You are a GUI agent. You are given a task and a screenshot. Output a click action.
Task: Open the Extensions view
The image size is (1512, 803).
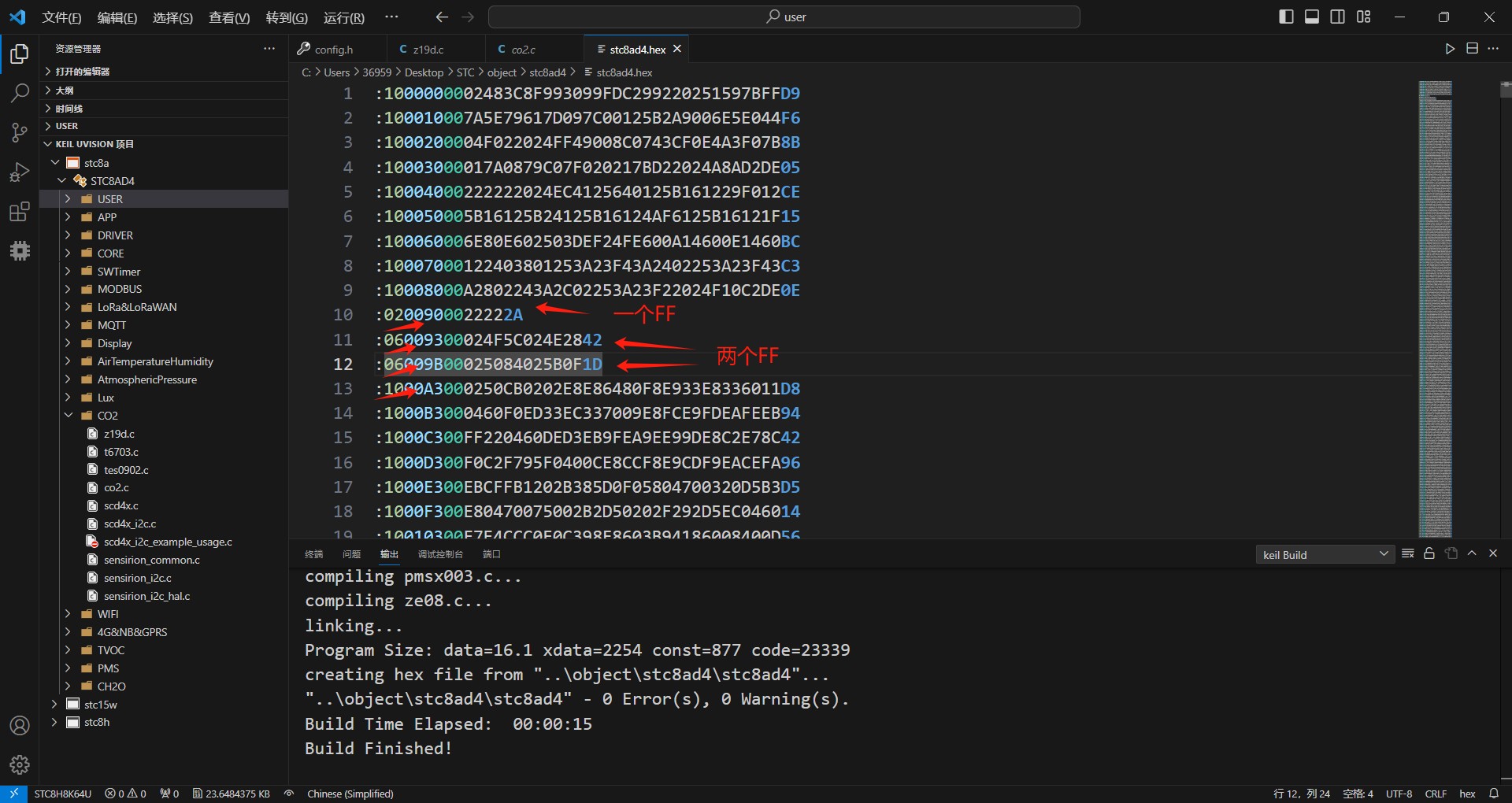(20, 211)
